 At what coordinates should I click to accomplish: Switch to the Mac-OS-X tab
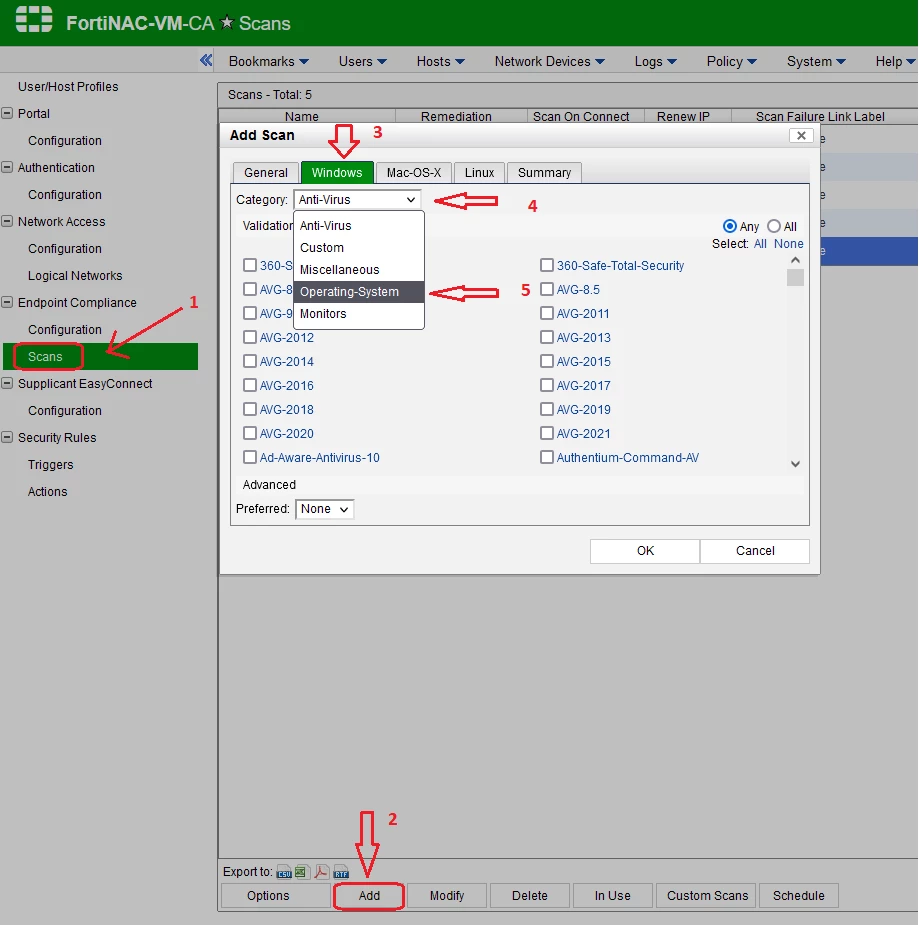pyautogui.click(x=413, y=173)
